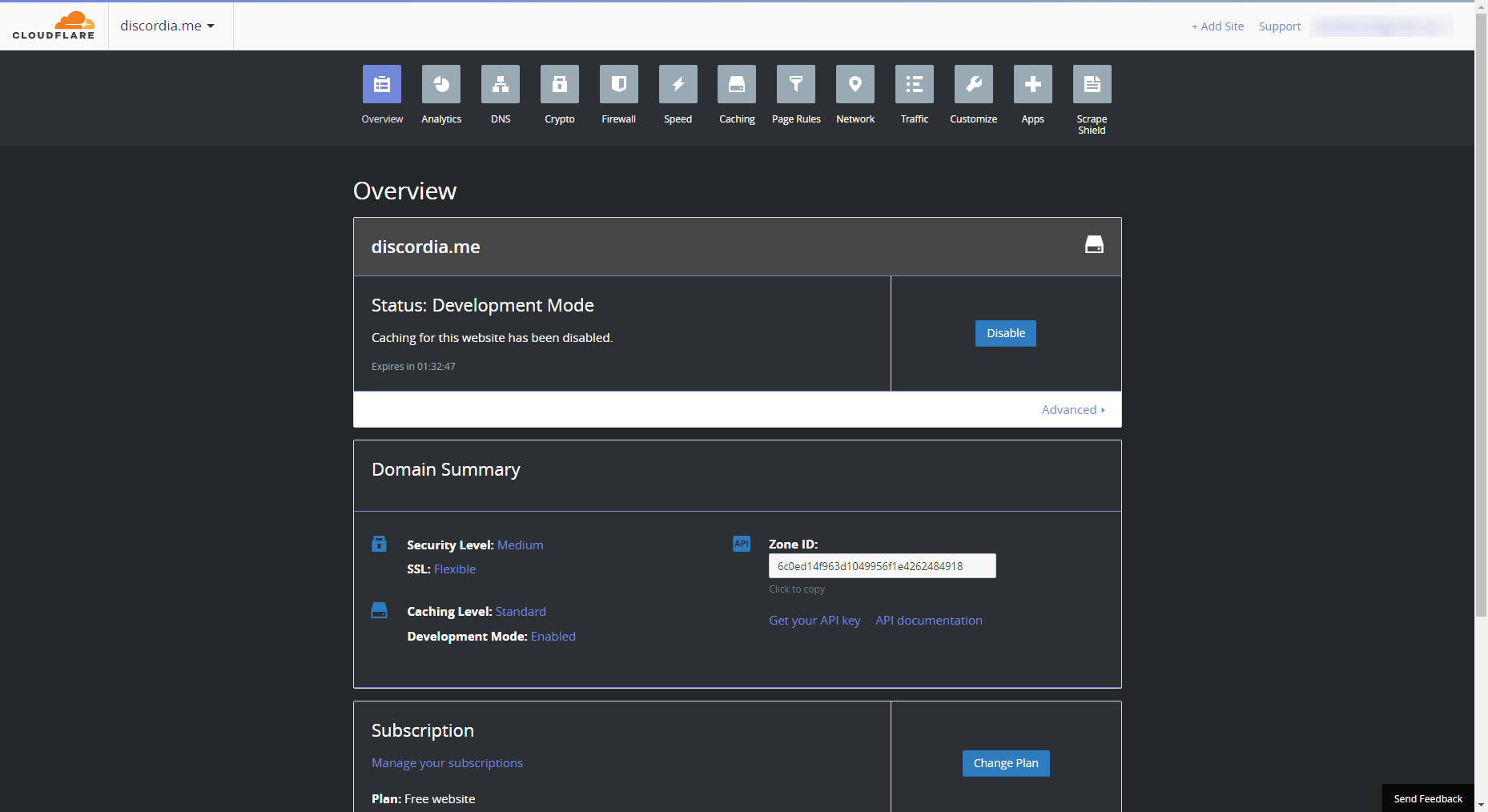Open the Scrape Shield document icon
The height and width of the screenshot is (812, 1488).
click(1092, 84)
